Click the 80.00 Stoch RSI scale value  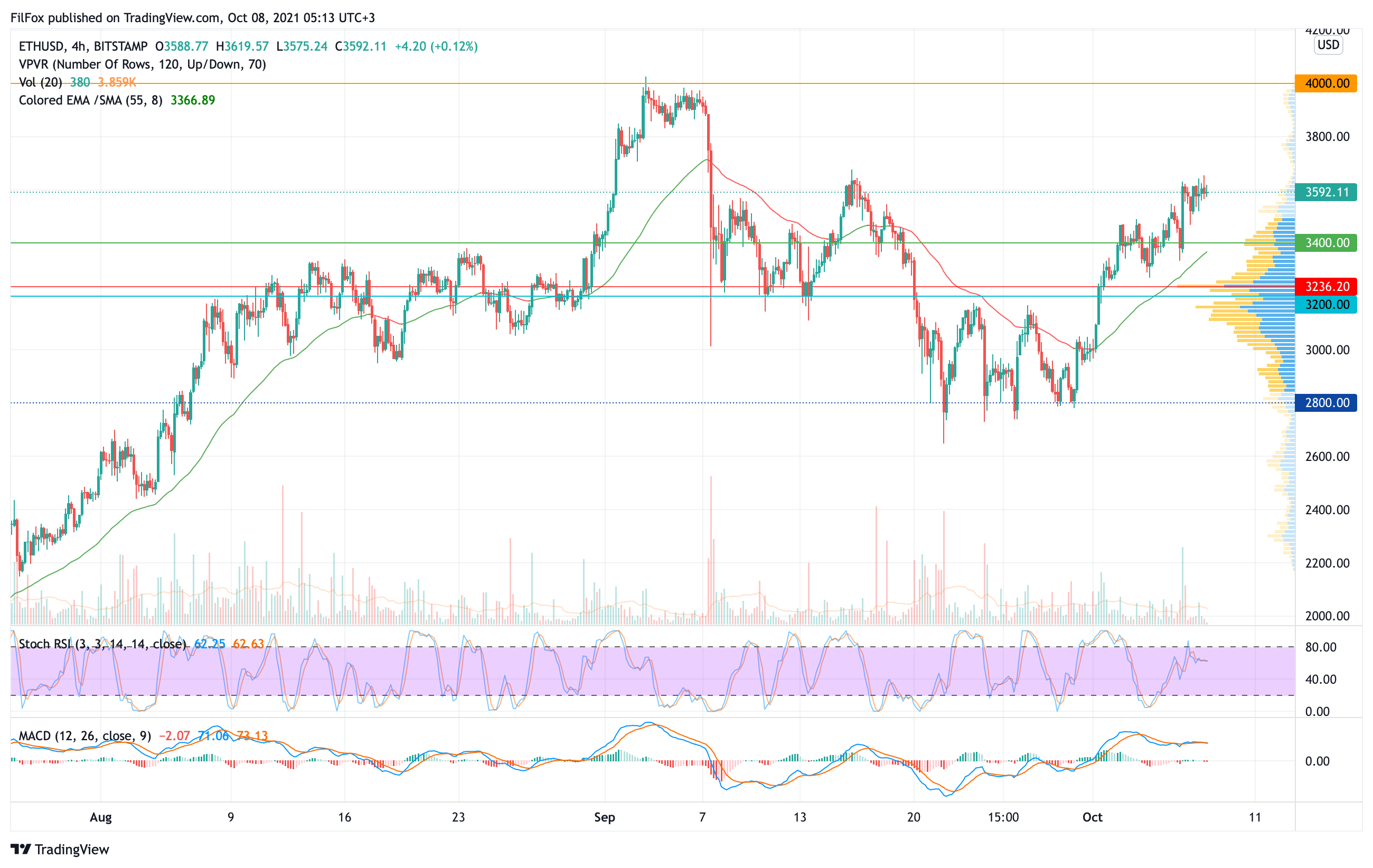[x=1321, y=647]
